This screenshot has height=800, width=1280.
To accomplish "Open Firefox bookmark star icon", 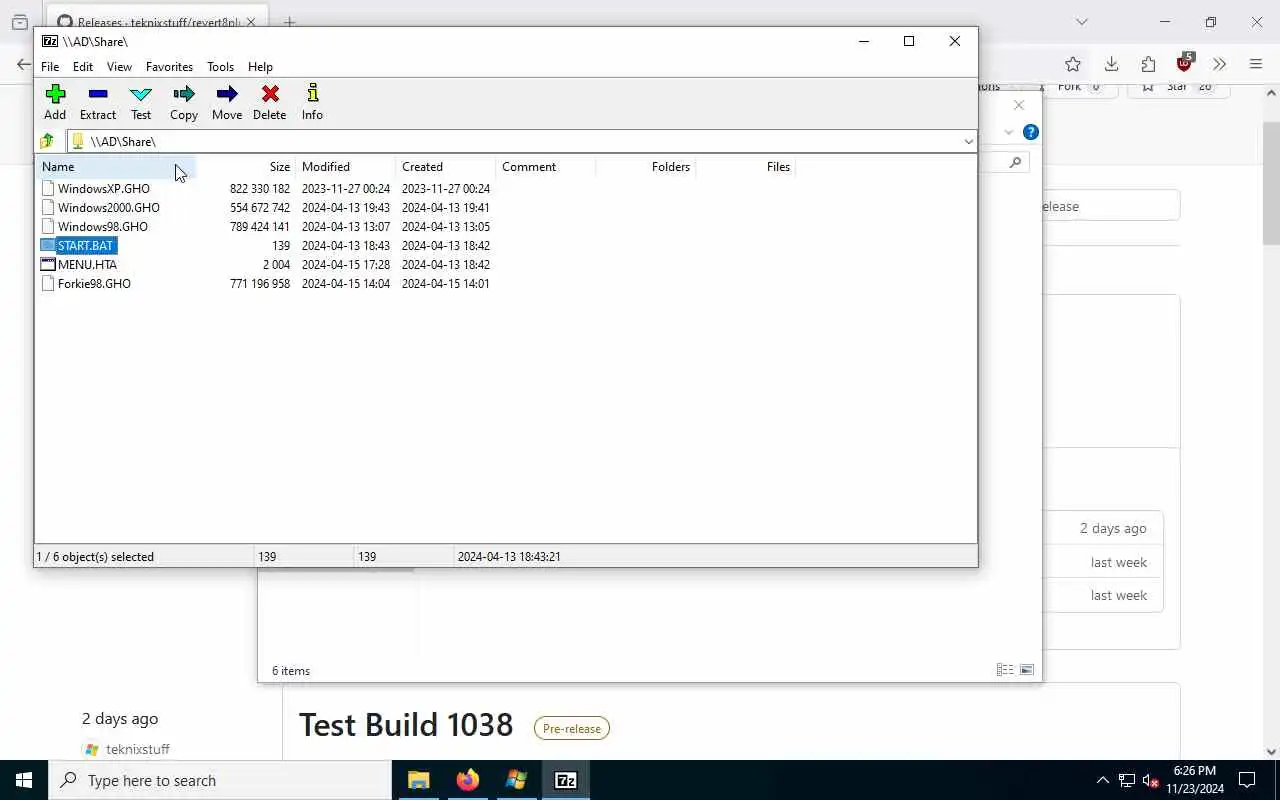I will click(1073, 64).
